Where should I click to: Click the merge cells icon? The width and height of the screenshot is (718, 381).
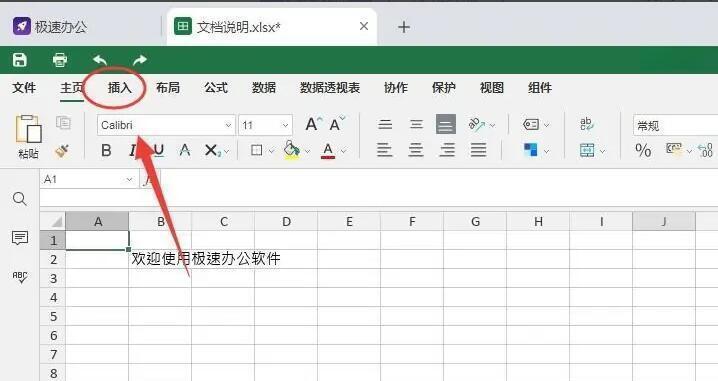click(587, 150)
